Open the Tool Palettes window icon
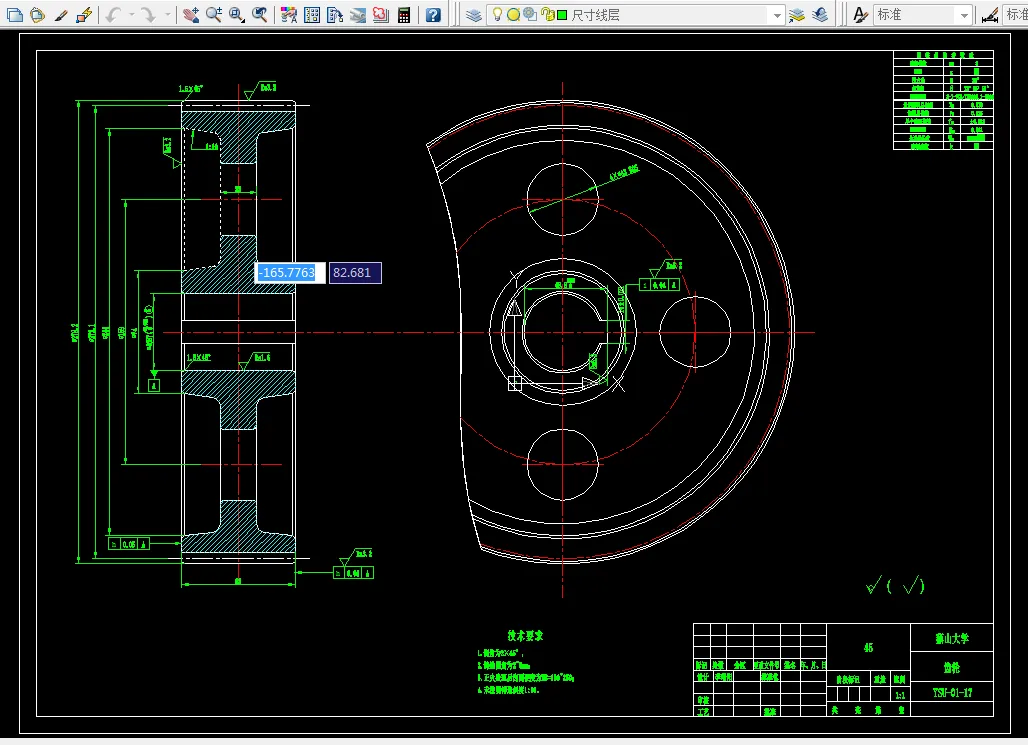 pyautogui.click(x=335, y=14)
